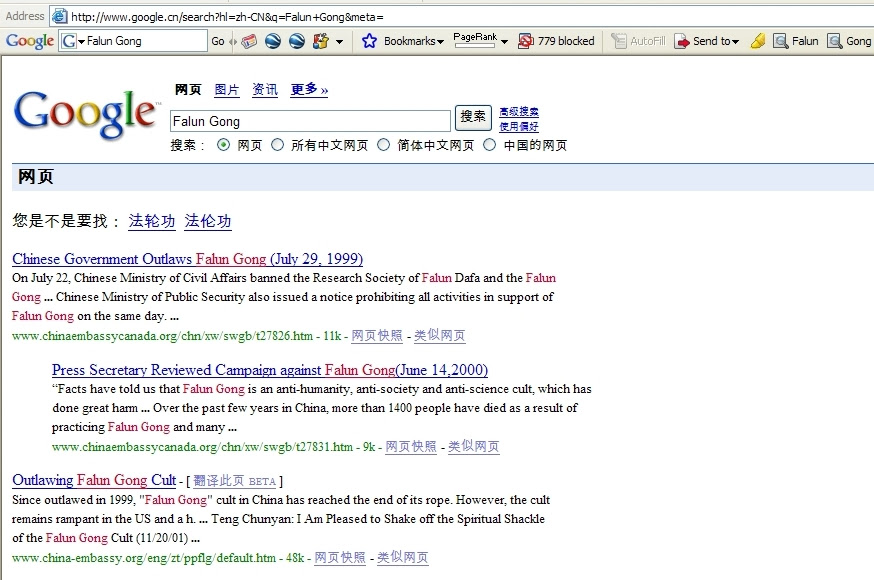Click the Falun find-word toolbar button
The width and height of the screenshot is (874, 580).
(x=795, y=41)
